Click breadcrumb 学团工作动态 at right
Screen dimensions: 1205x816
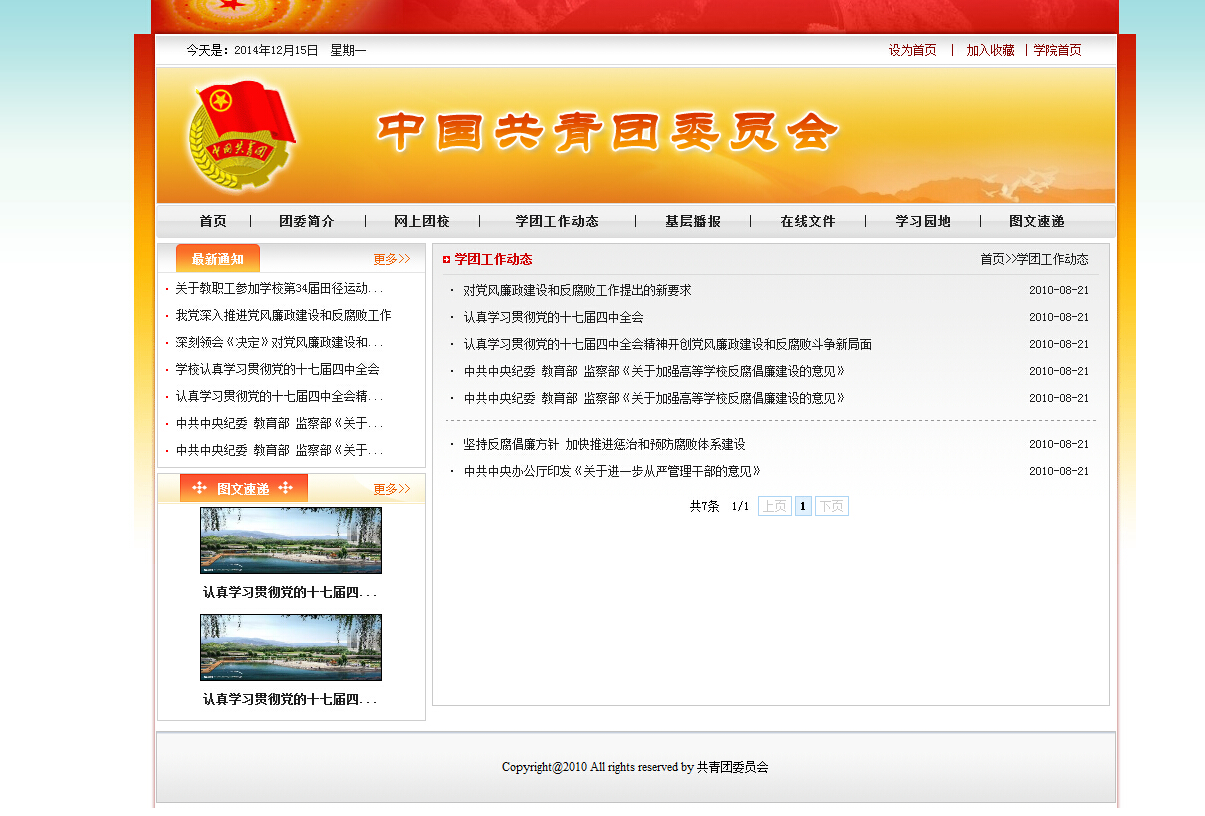[1053, 259]
